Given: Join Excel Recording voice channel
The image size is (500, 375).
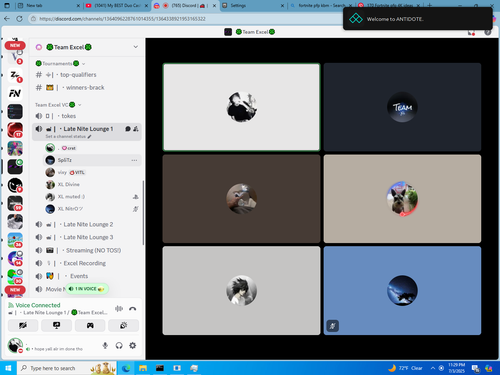Looking at the screenshot, I should 88,263.
